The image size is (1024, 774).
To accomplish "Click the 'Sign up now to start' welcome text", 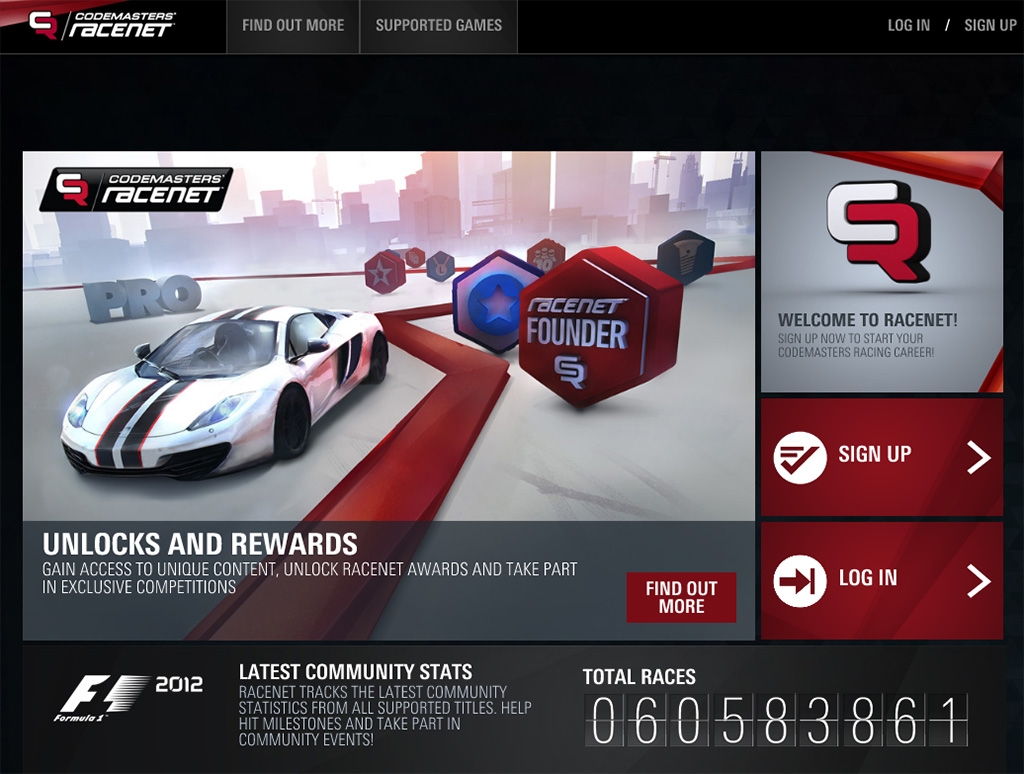I will pos(856,345).
